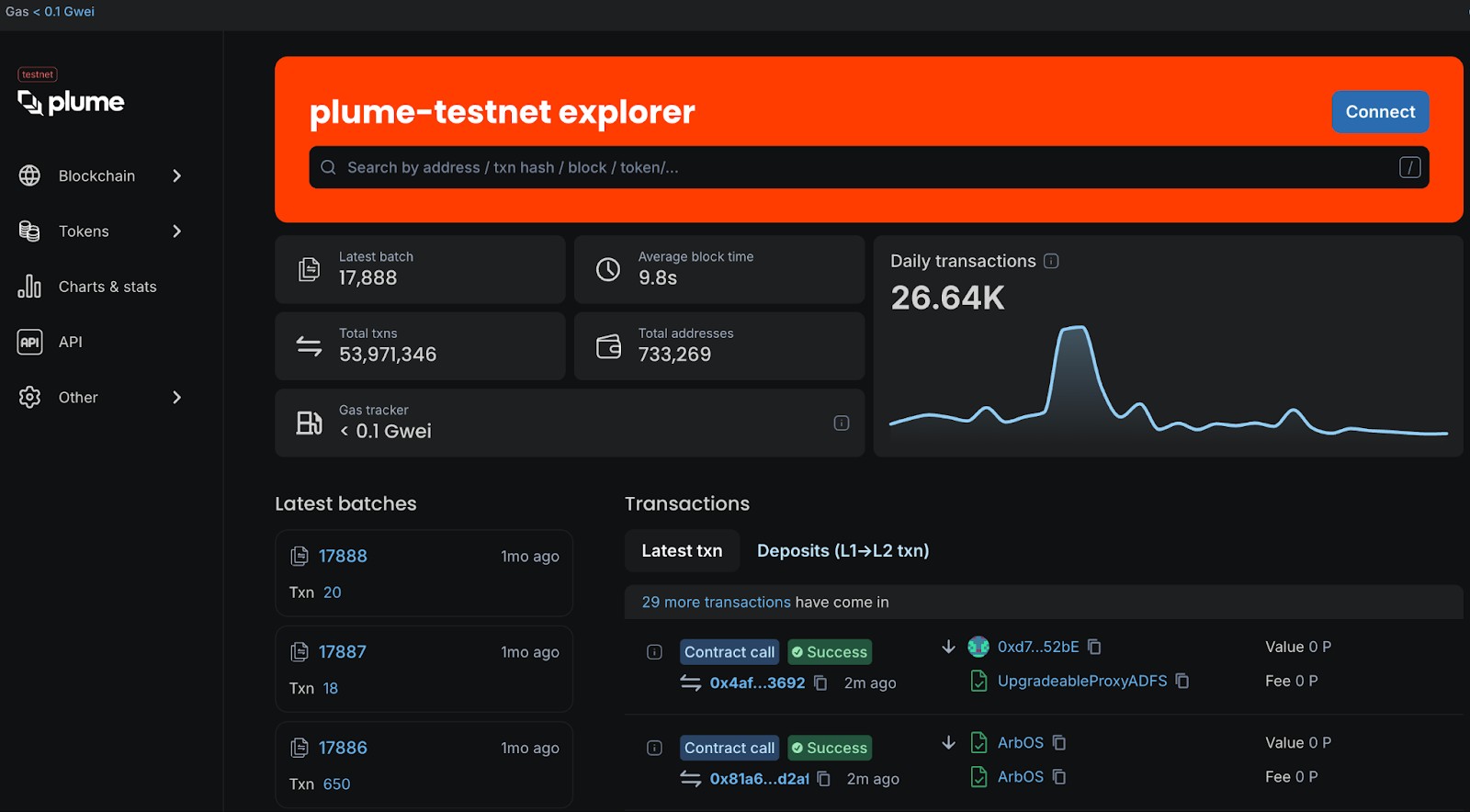The width and height of the screenshot is (1470, 812).
Task: Open Txn count 650 of batch 17886
Action: point(336,784)
